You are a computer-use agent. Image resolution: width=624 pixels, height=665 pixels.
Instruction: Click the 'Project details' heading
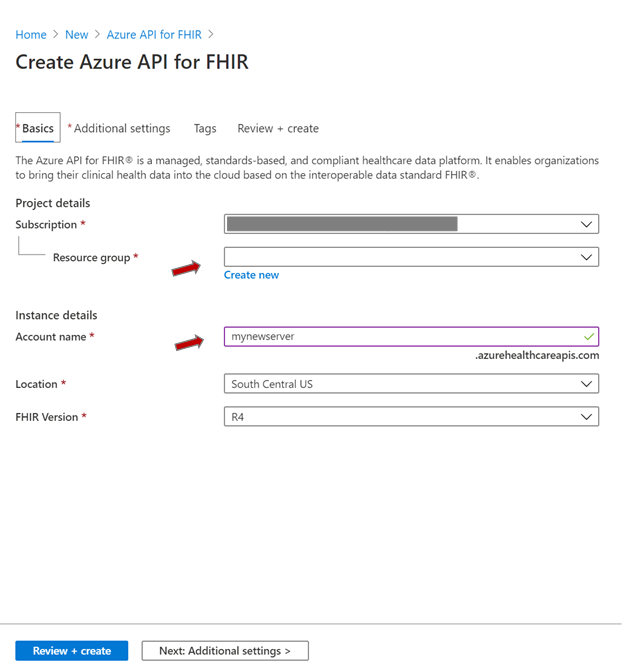click(x=53, y=203)
